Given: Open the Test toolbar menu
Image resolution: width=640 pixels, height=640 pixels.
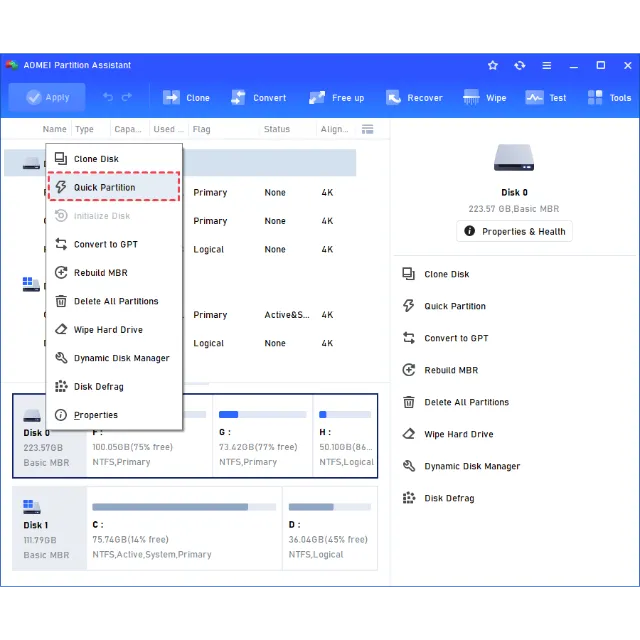Looking at the screenshot, I should 545,98.
